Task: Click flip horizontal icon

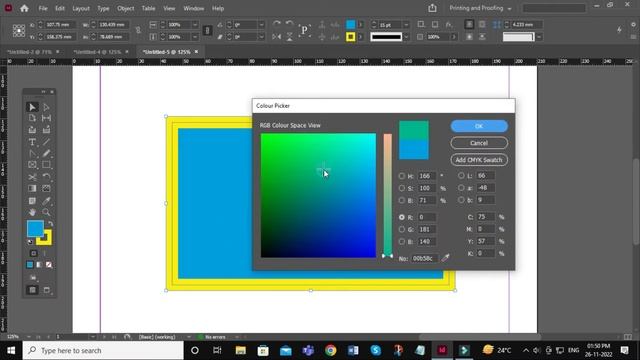Action: tap(277, 37)
